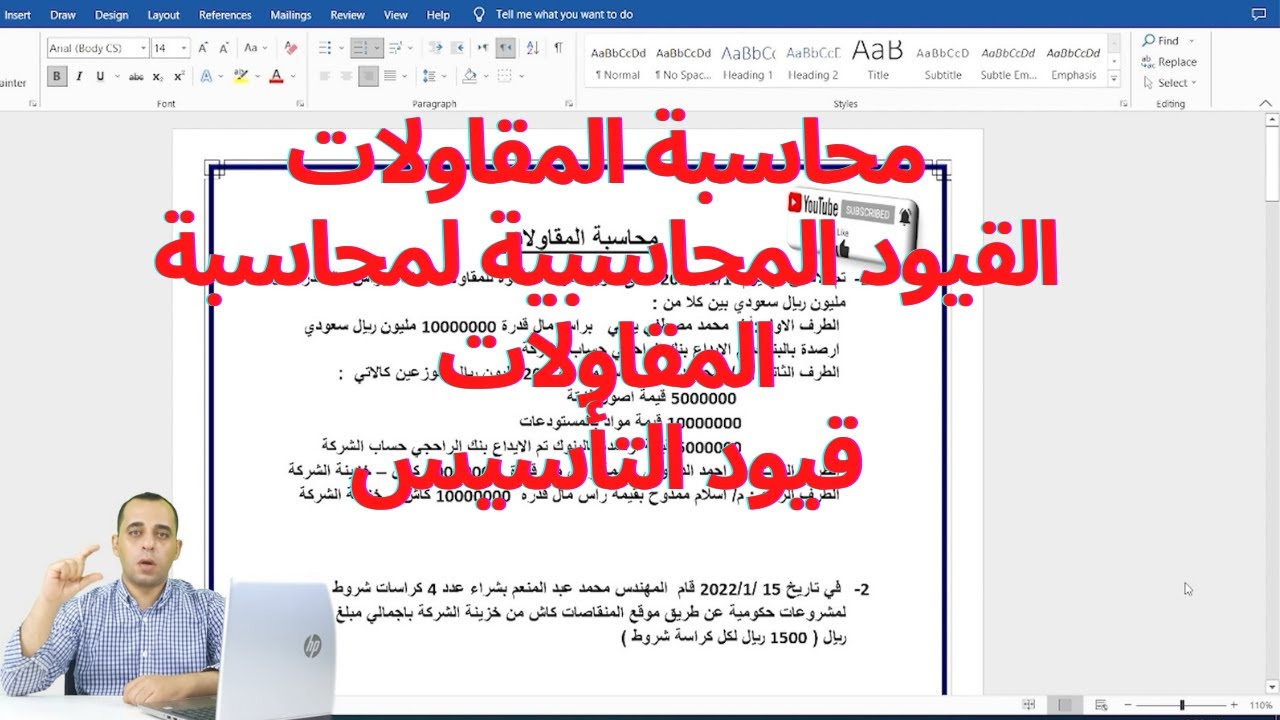Screen dimensions: 1280x720
Task: Decrease font size with shrink icon
Action: [225, 47]
